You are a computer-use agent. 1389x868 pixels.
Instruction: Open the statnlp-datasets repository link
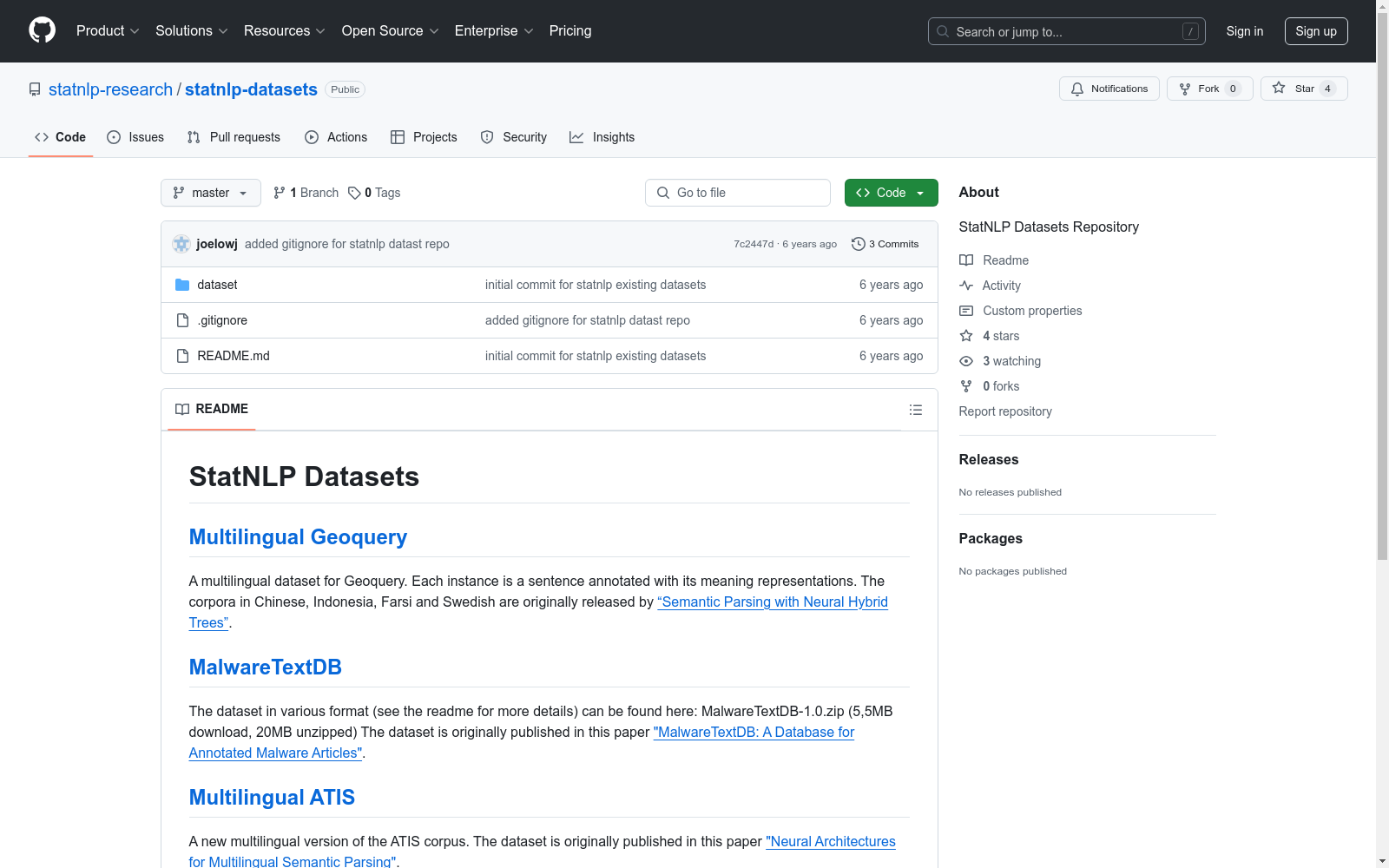pos(251,89)
